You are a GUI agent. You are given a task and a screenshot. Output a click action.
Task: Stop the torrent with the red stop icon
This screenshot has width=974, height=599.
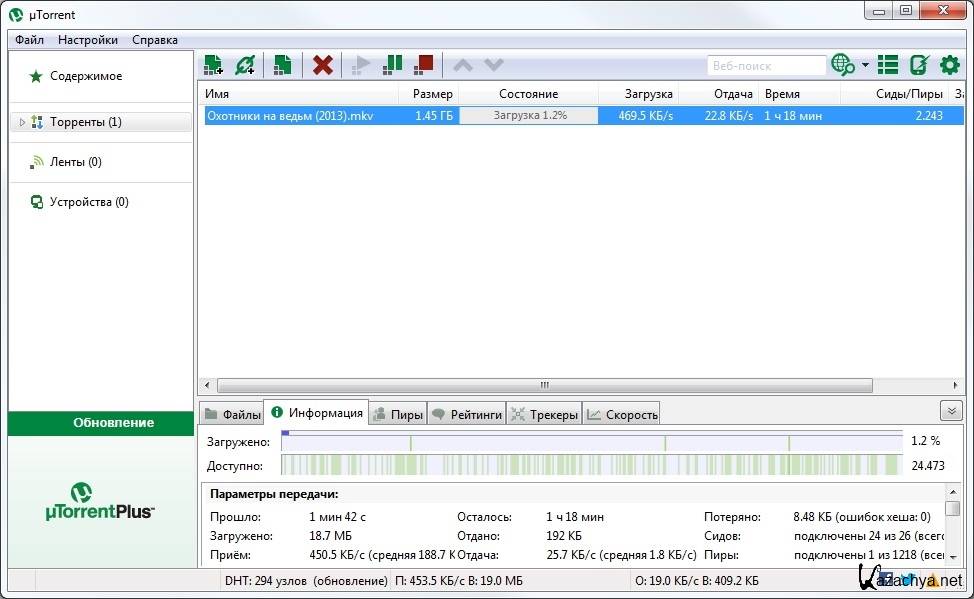click(424, 65)
